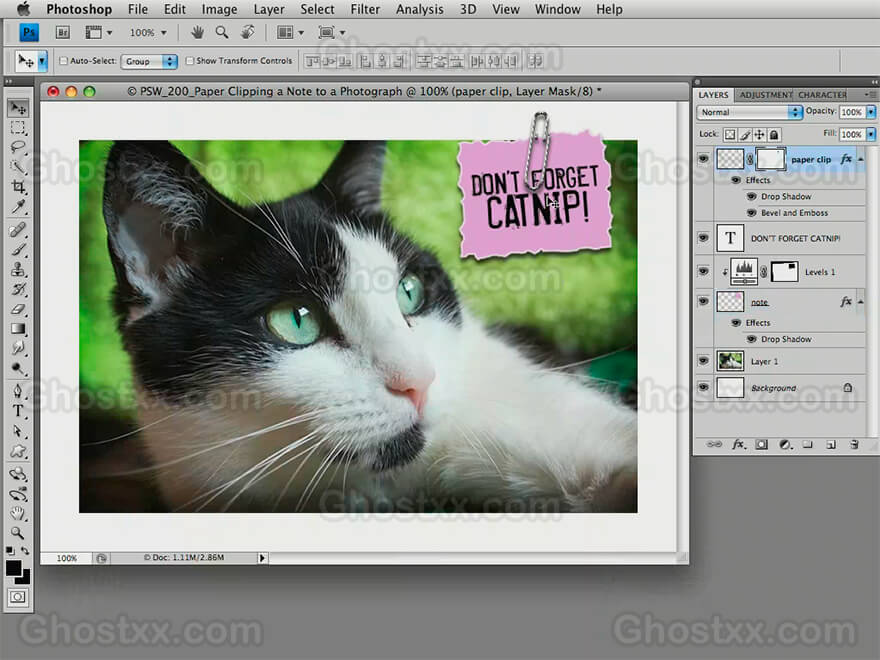Click the Zoom magnifier in application bar
The width and height of the screenshot is (880, 660).
222,33
